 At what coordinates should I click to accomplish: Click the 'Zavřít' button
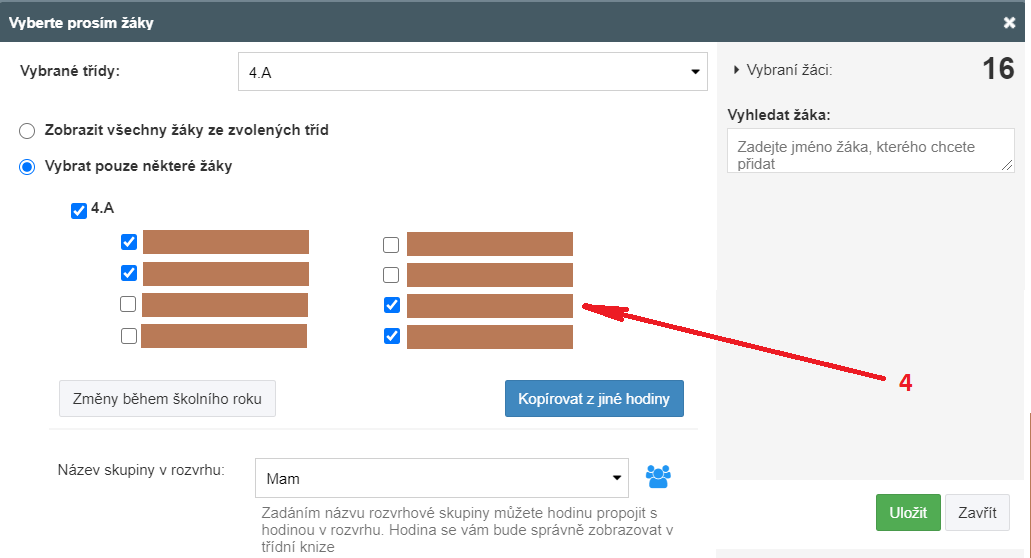977,513
